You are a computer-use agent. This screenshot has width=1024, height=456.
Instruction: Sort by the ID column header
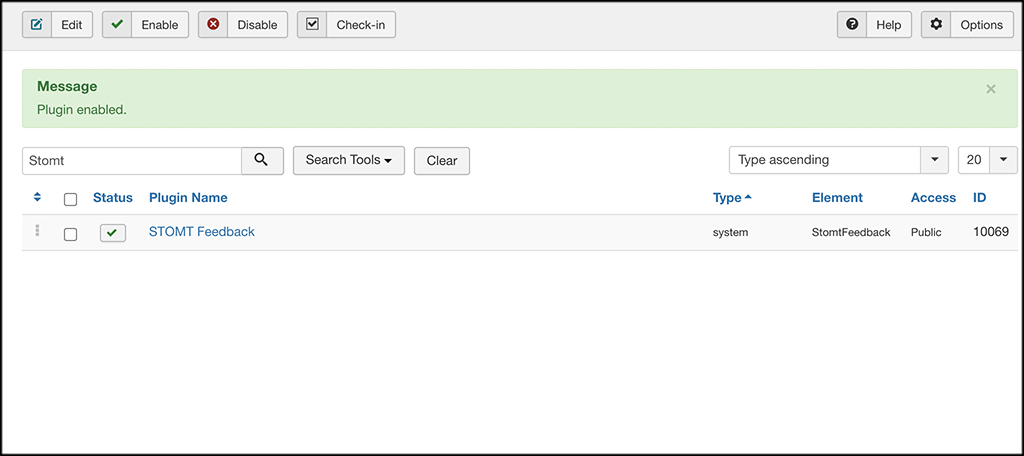point(980,197)
